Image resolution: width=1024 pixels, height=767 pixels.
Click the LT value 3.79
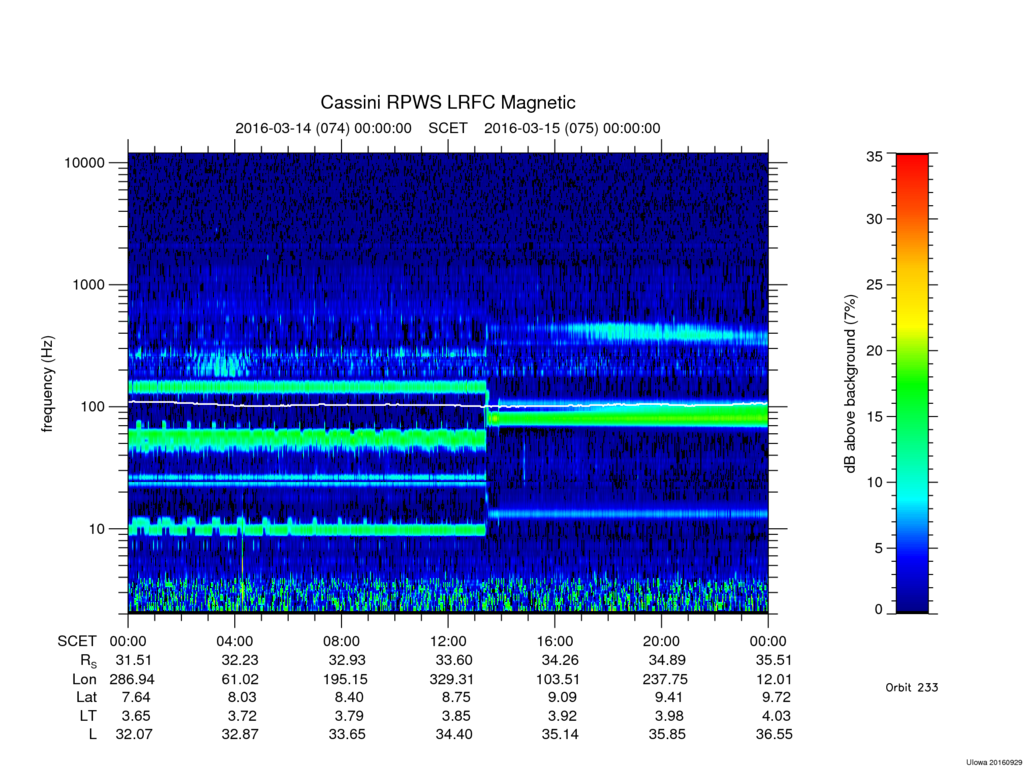click(351, 716)
